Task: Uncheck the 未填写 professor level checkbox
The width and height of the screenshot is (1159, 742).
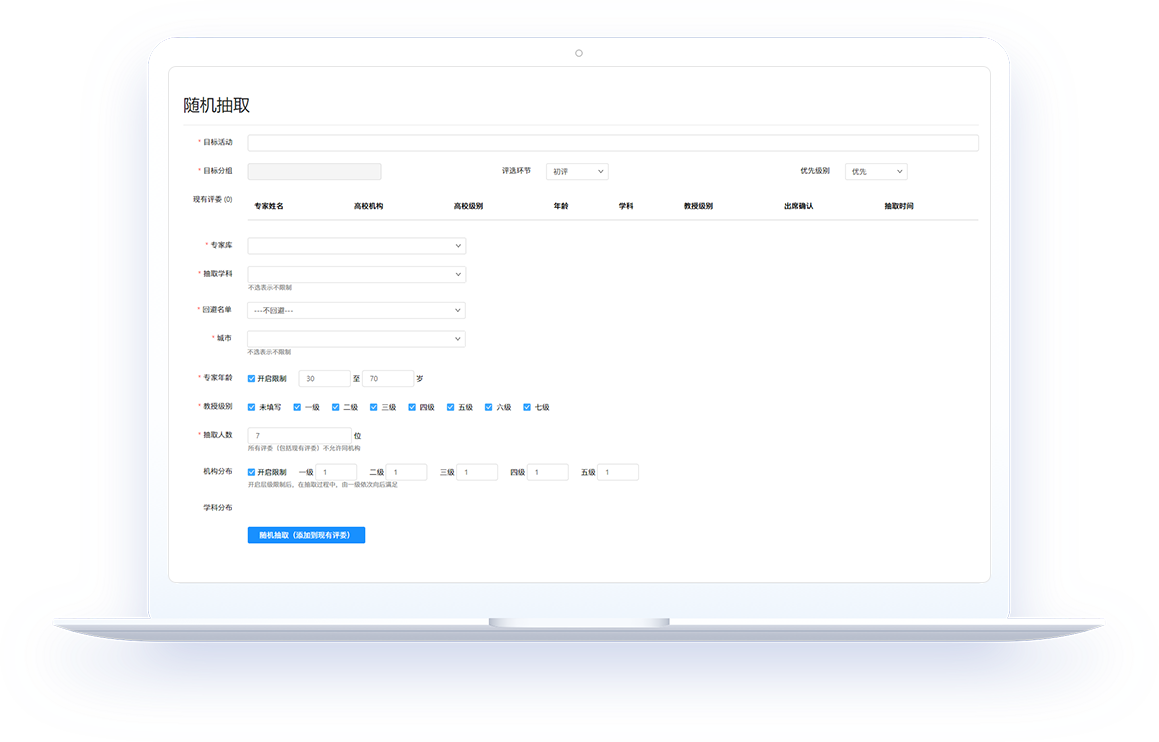Action: click(x=252, y=408)
